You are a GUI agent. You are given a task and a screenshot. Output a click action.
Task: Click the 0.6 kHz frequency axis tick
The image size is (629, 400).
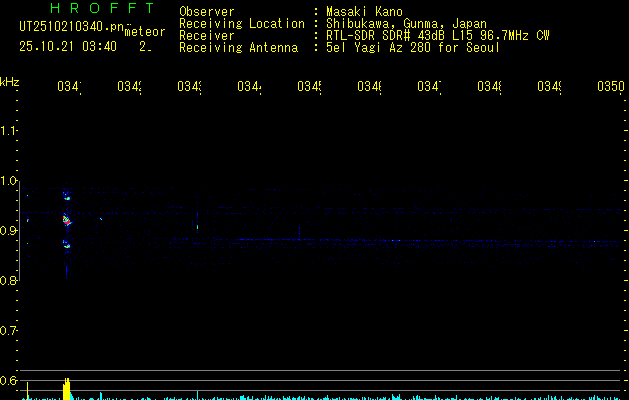(9, 381)
